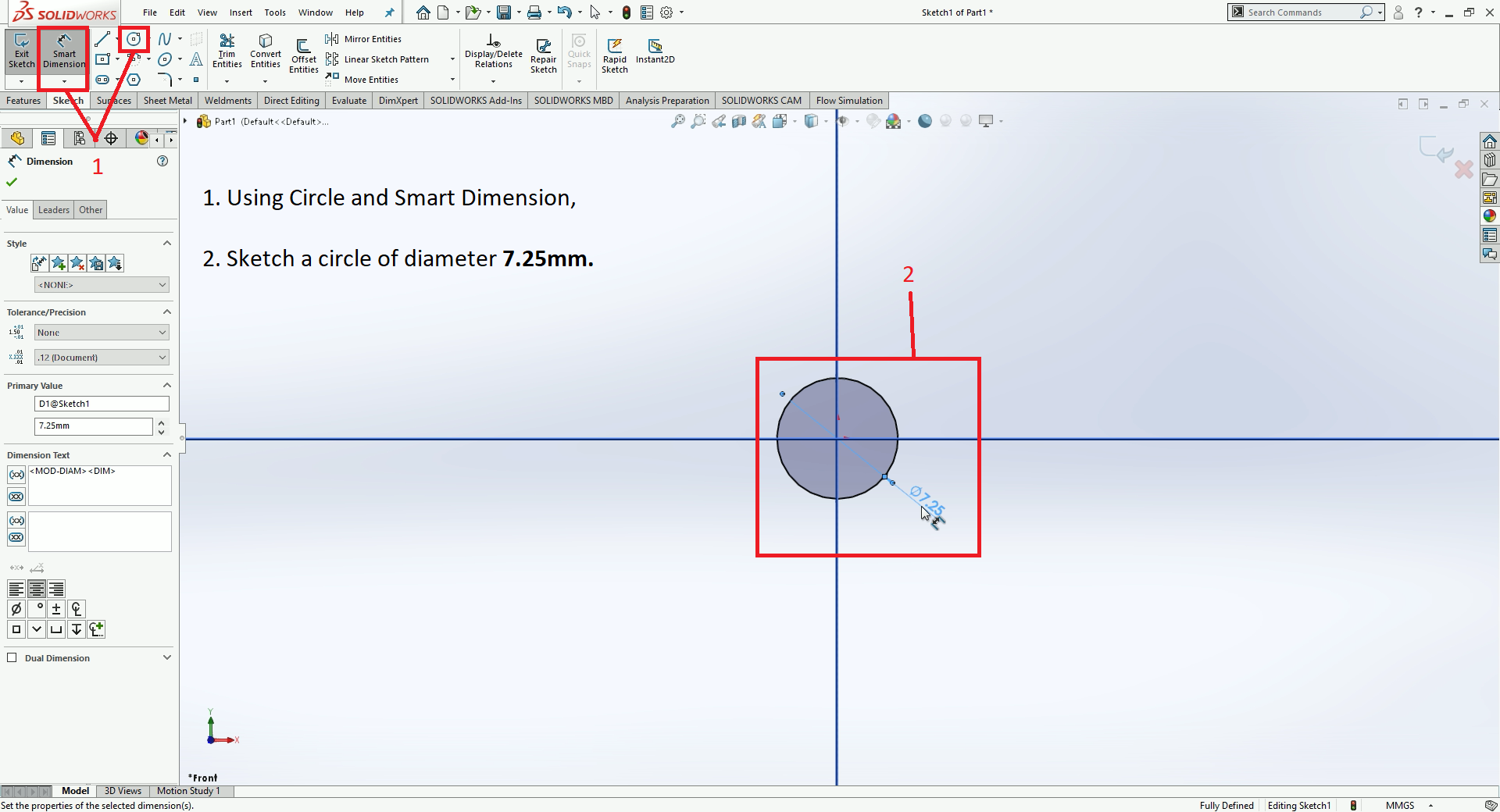Image resolution: width=1500 pixels, height=812 pixels.
Task: Collapse the Primary Value section
Action: pyautogui.click(x=166, y=386)
